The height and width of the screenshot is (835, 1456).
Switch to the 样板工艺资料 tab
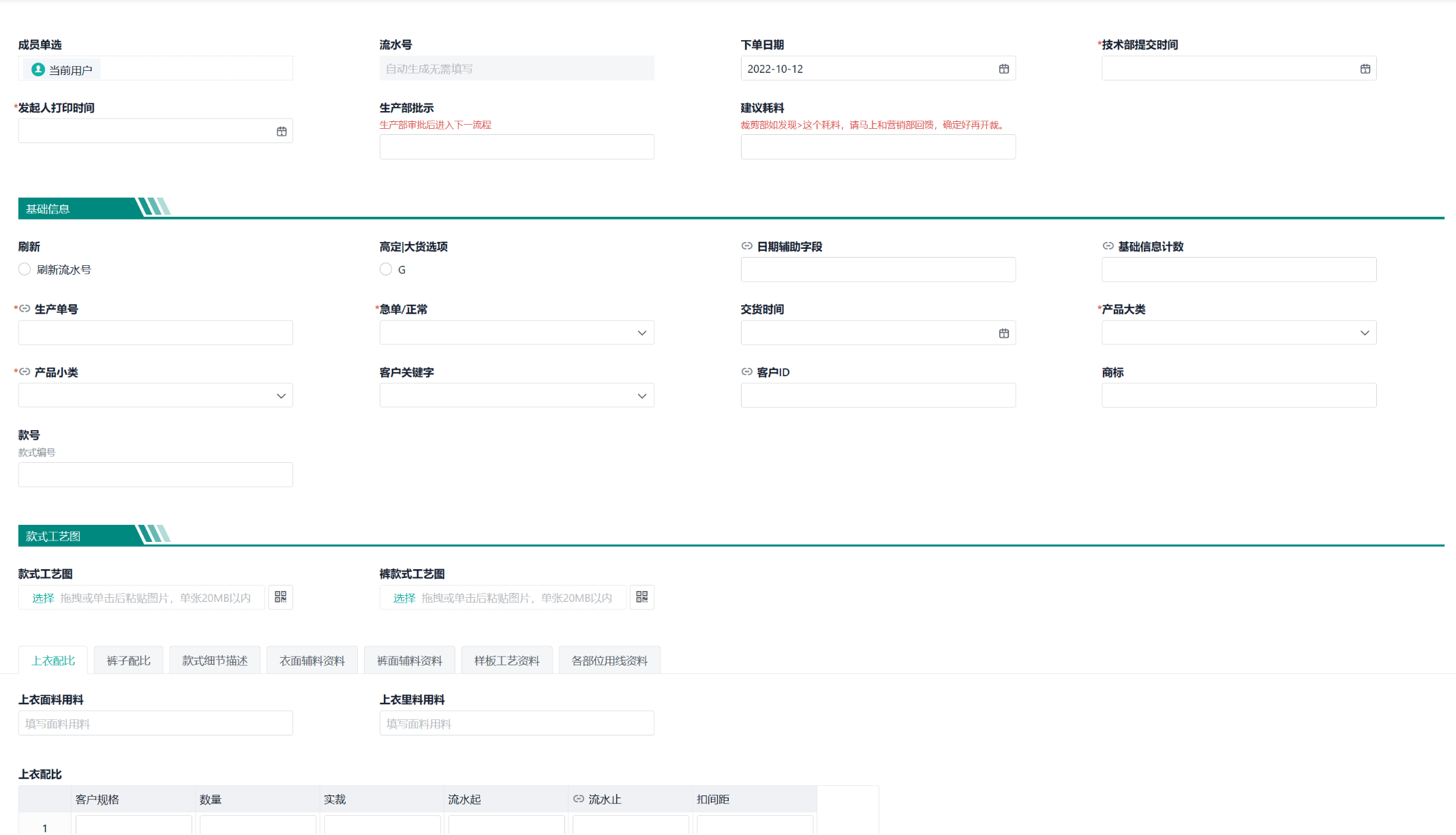coord(506,661)
